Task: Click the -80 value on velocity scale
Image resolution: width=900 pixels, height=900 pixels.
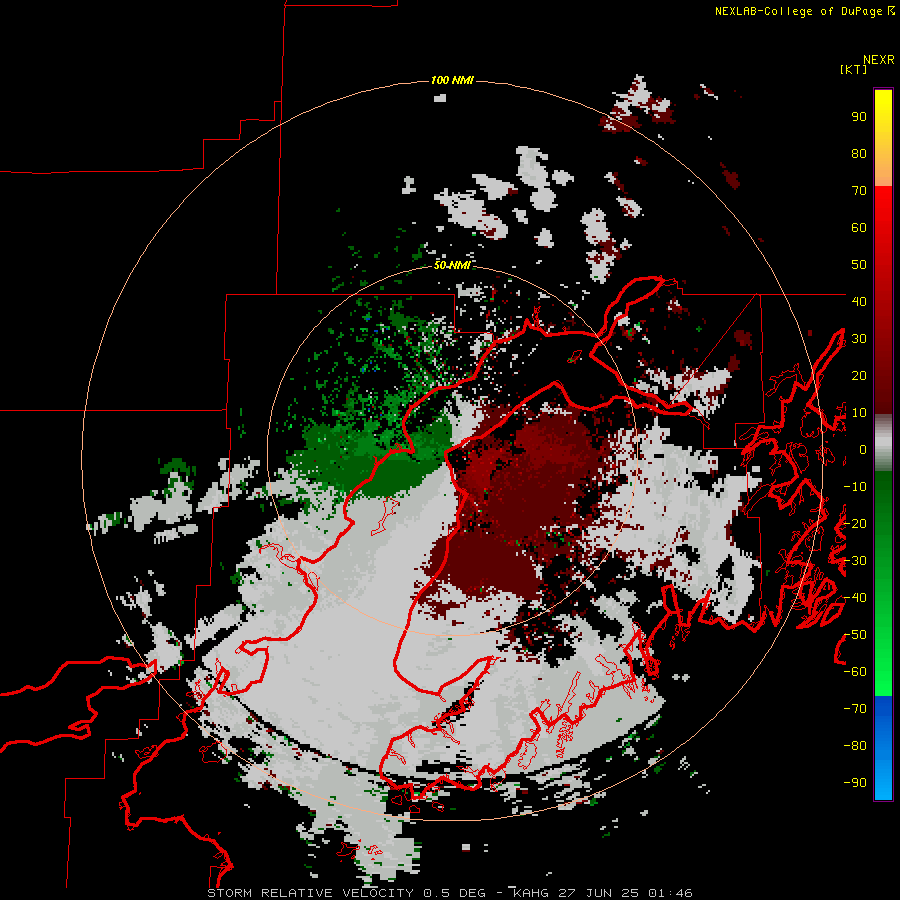Action: point(855,746)
